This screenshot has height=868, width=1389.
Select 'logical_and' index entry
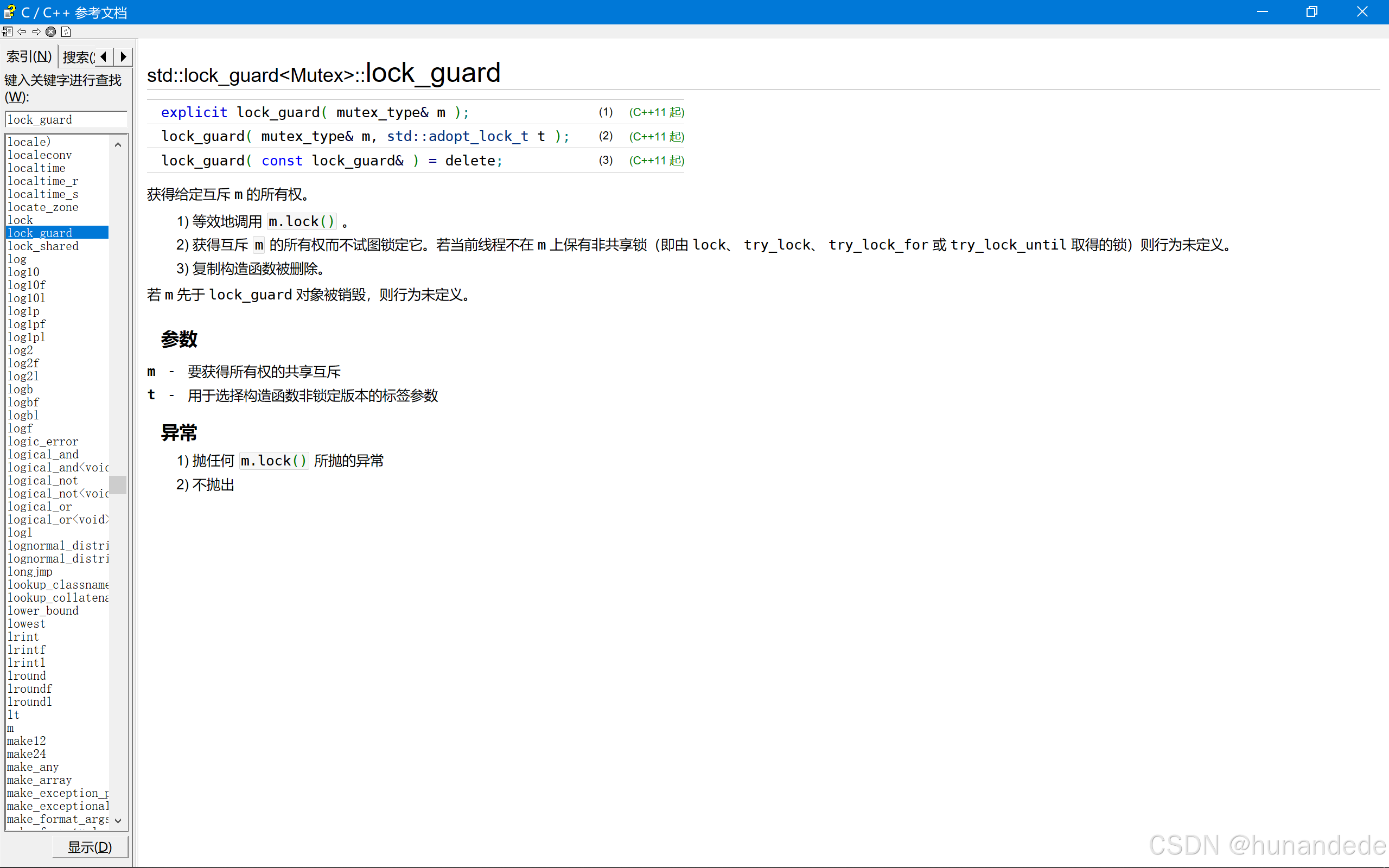click(x=43, y=455)
